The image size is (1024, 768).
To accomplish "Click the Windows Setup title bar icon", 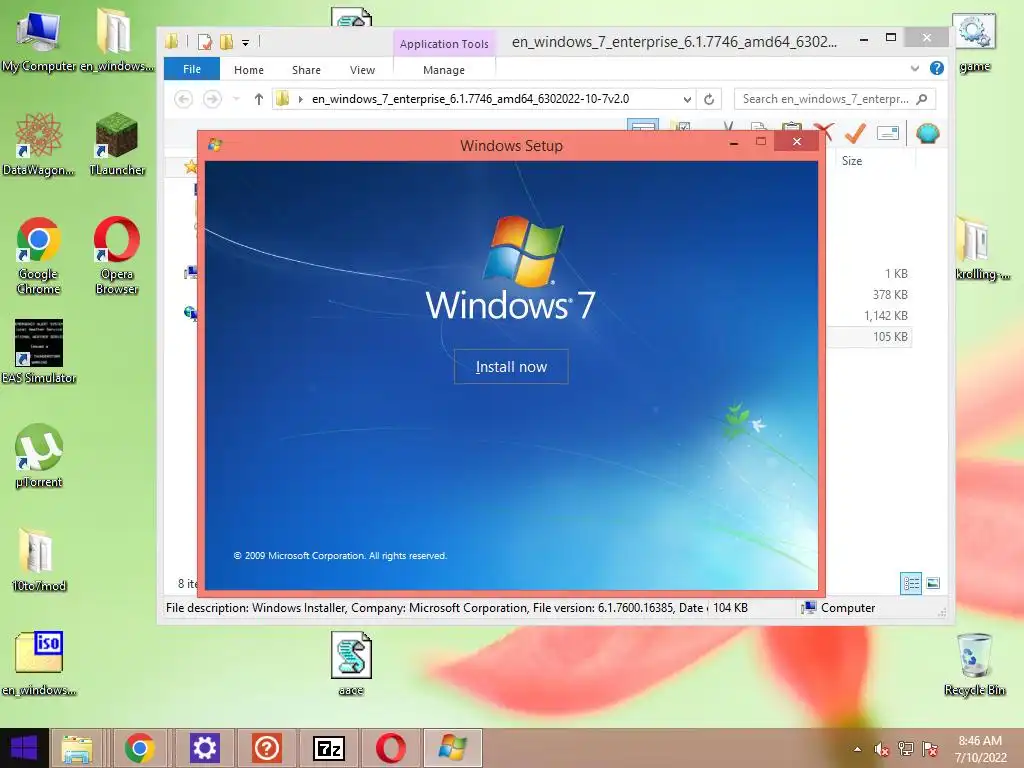I will [x=215, y=145].
